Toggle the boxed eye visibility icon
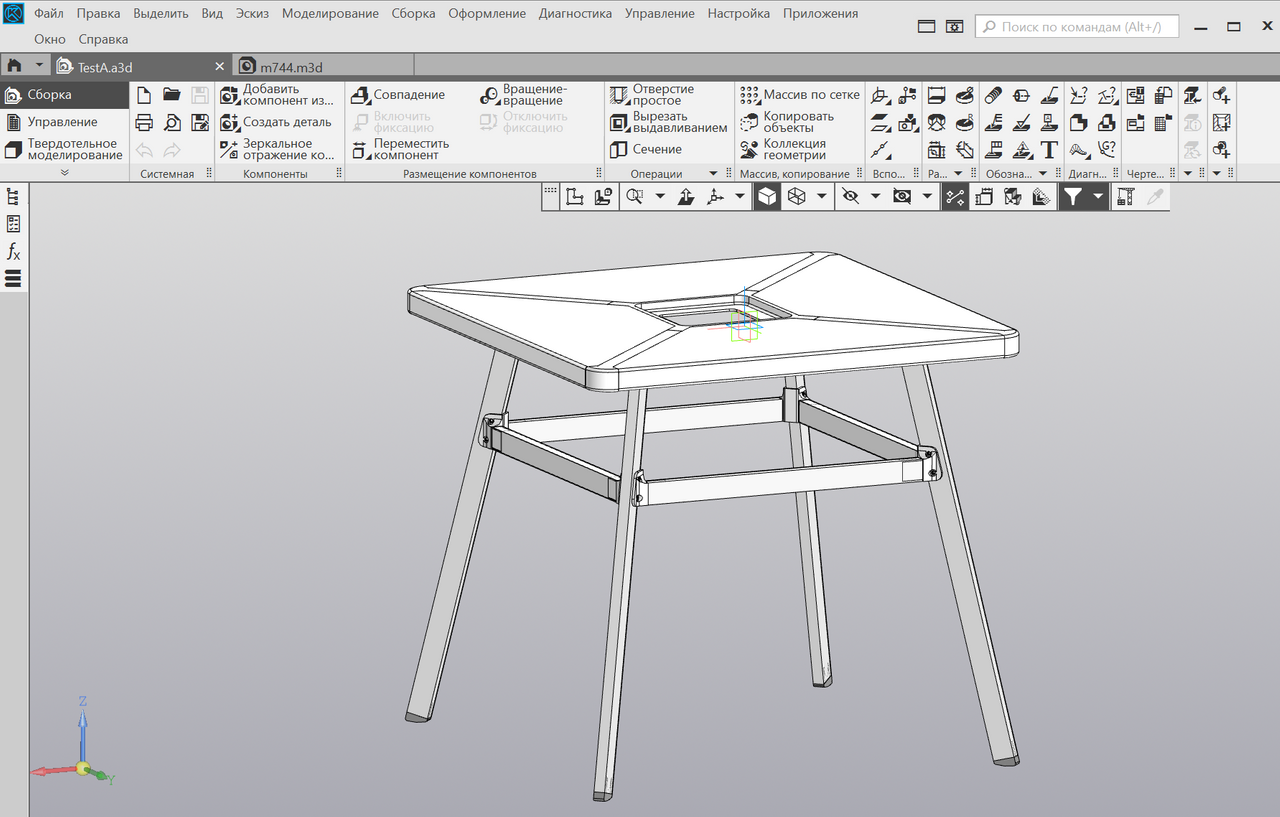This screenshot has height=817, width=1280. (x=902, y=197)
